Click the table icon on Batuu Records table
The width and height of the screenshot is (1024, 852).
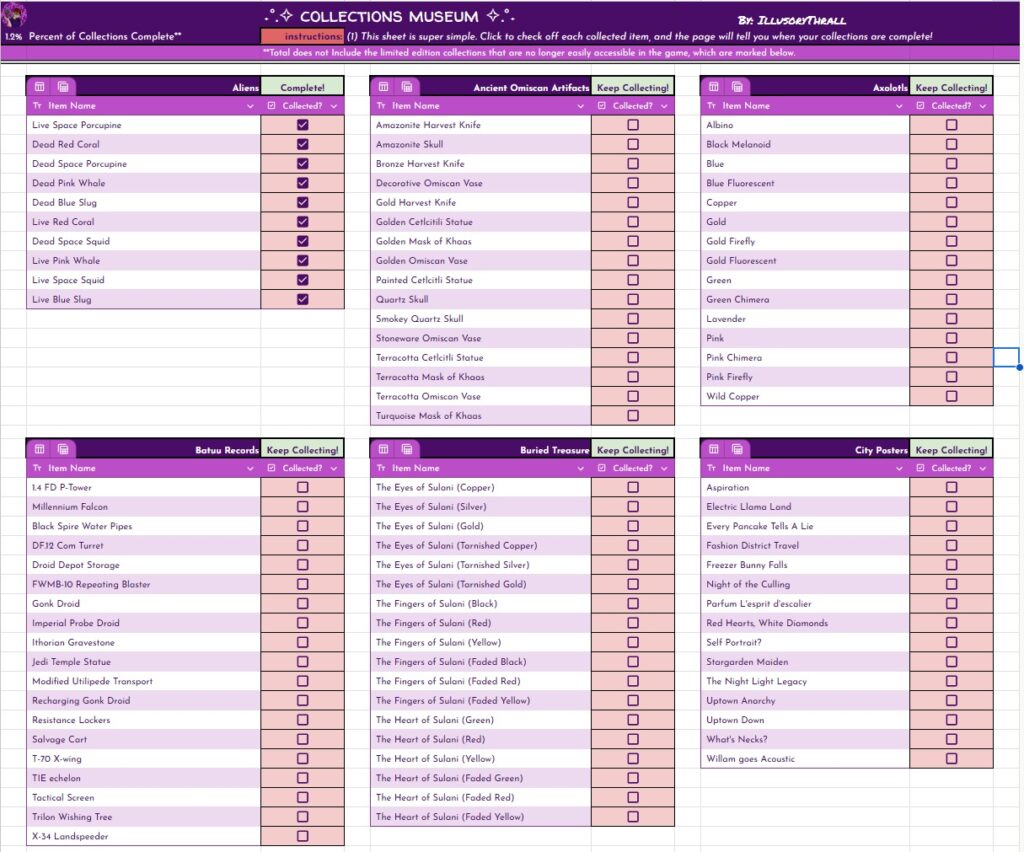coord(41,450)
